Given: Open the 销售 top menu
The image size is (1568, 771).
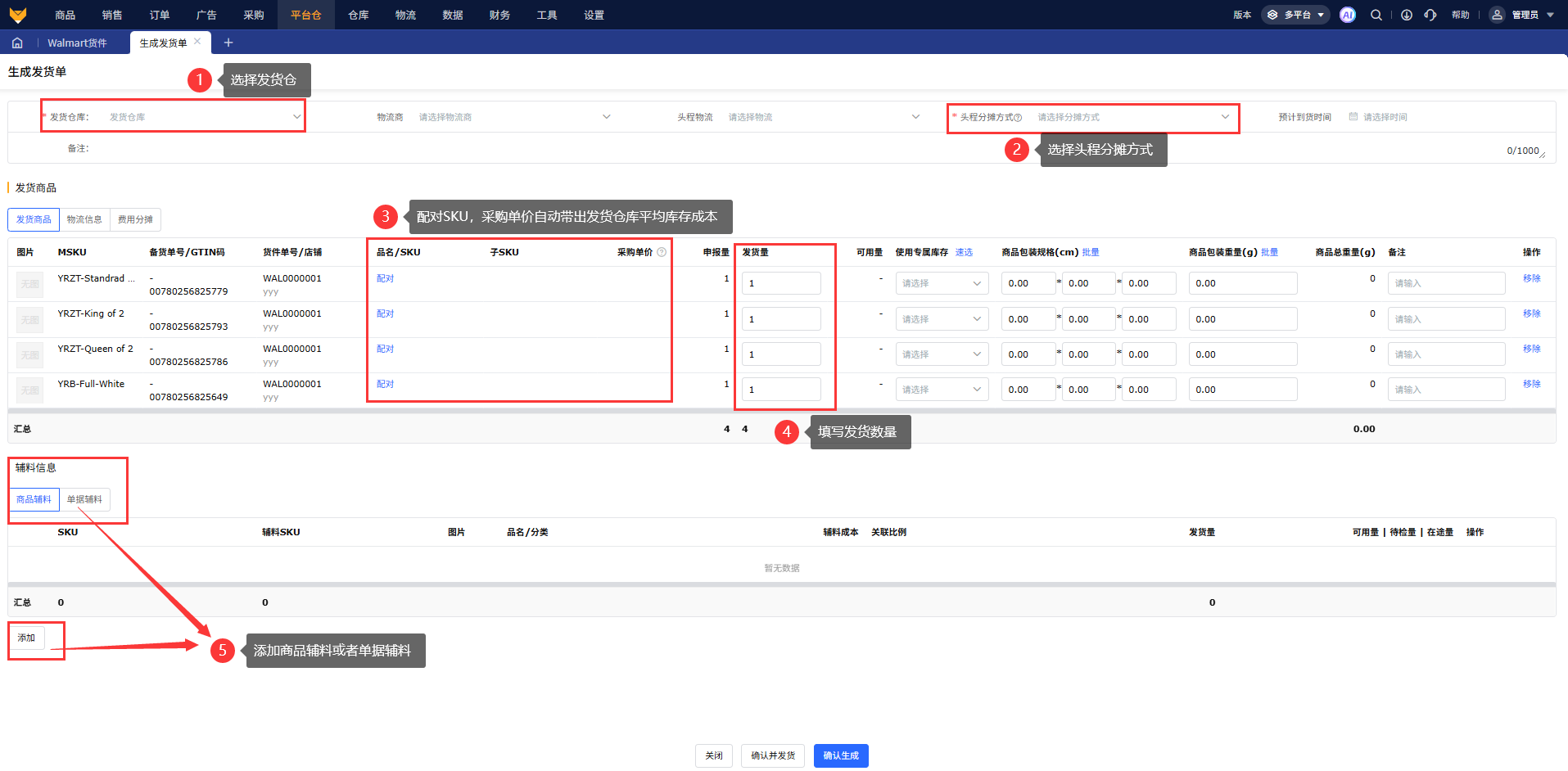Looking at the screenshot, I should [112, 15].
